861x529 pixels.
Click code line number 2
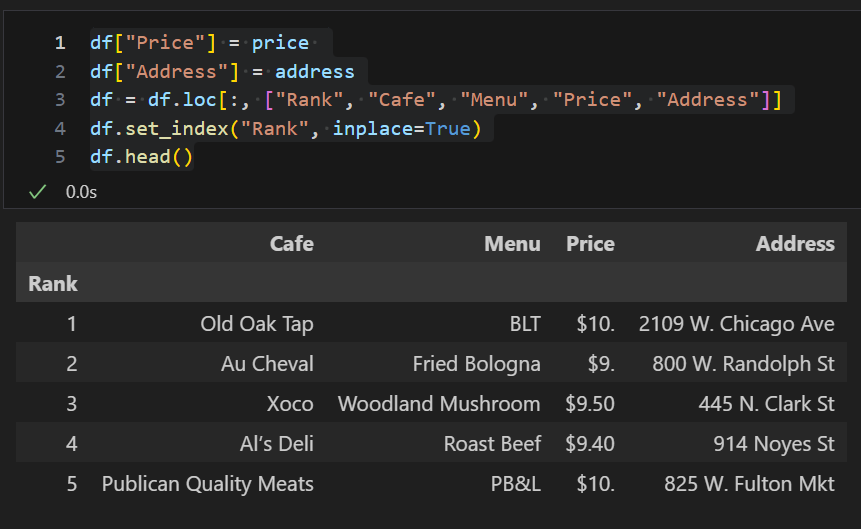(x=60, y=71)
